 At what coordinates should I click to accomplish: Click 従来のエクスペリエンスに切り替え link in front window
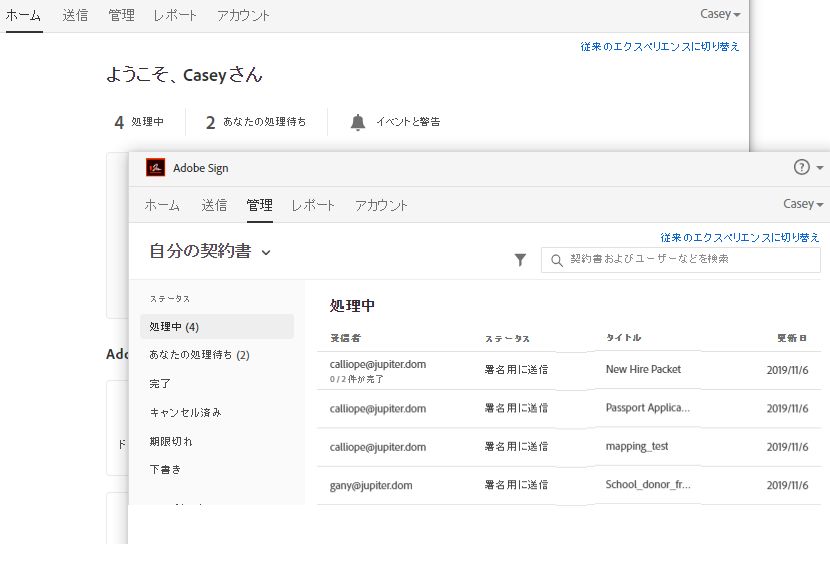(739, 238)
